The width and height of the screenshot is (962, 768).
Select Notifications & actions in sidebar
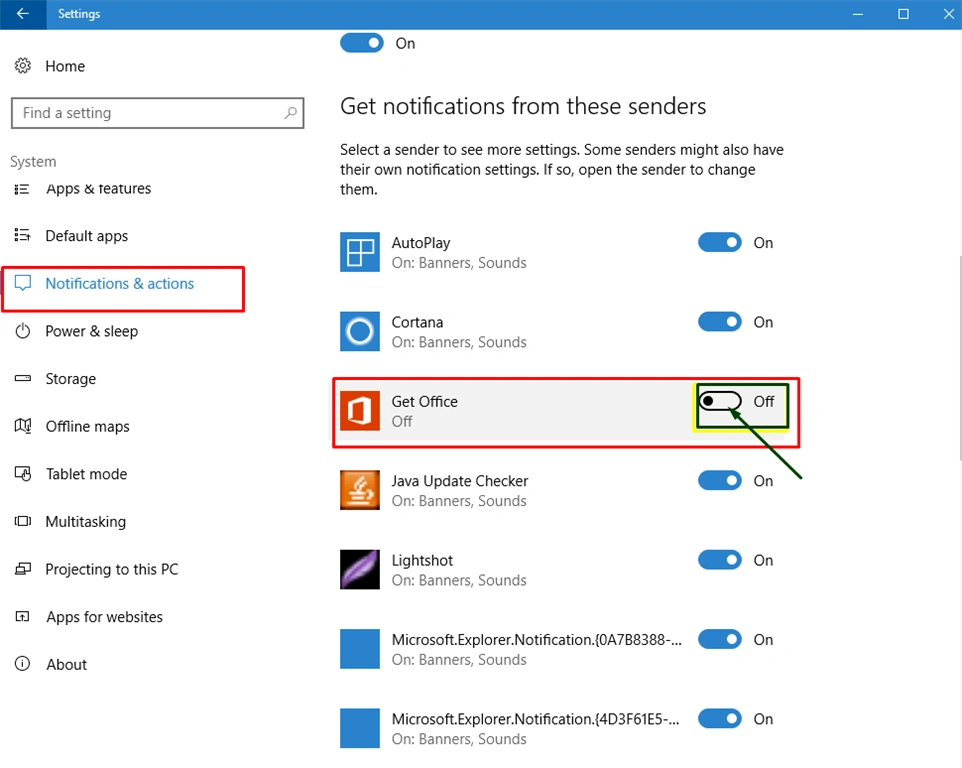(120, 284)
